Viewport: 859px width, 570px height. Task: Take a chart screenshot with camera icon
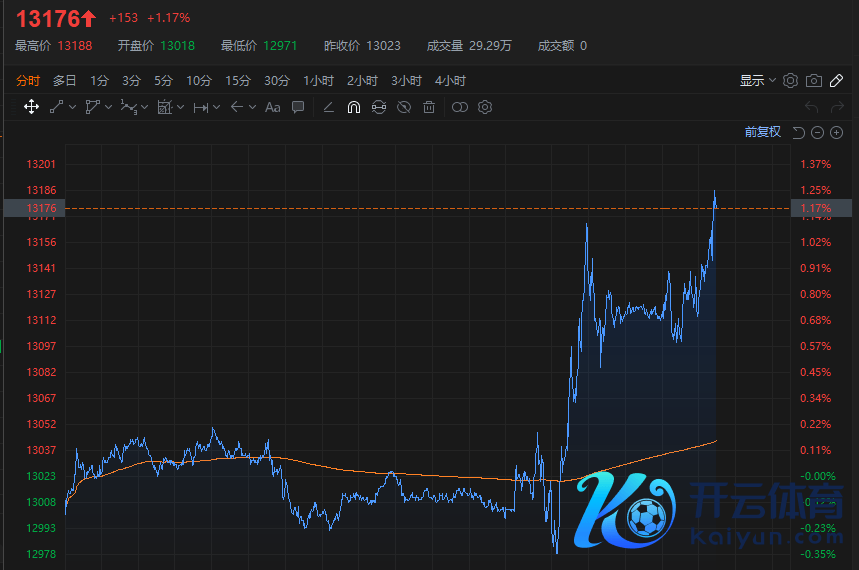tap(814, 81)
